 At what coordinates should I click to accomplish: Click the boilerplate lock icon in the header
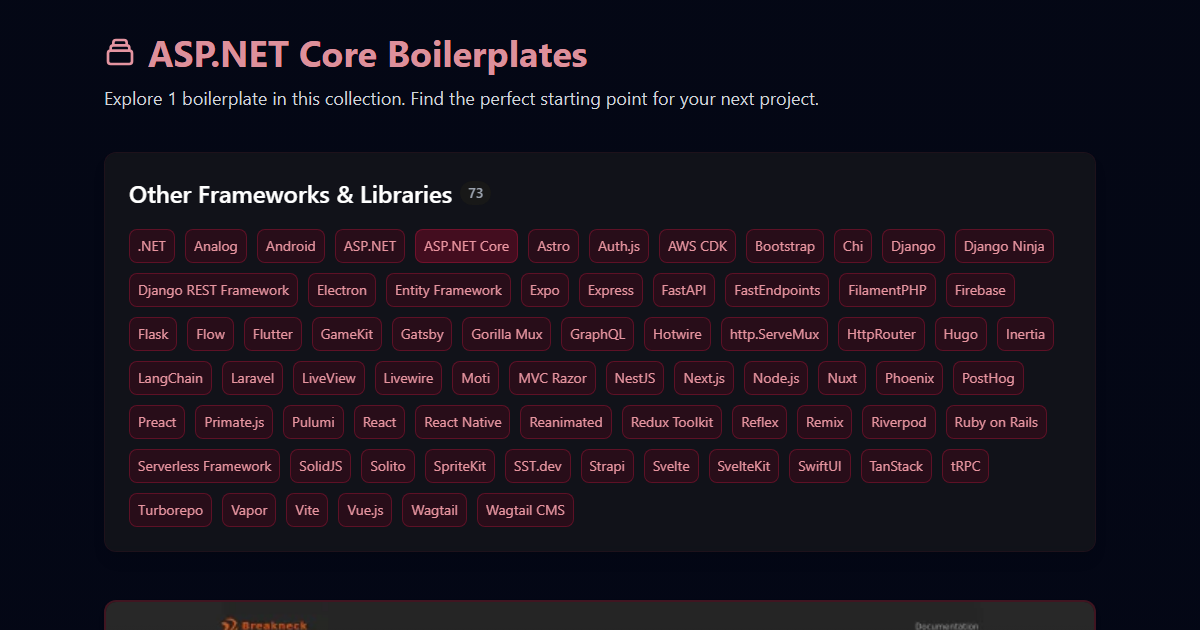coord(120,52)
